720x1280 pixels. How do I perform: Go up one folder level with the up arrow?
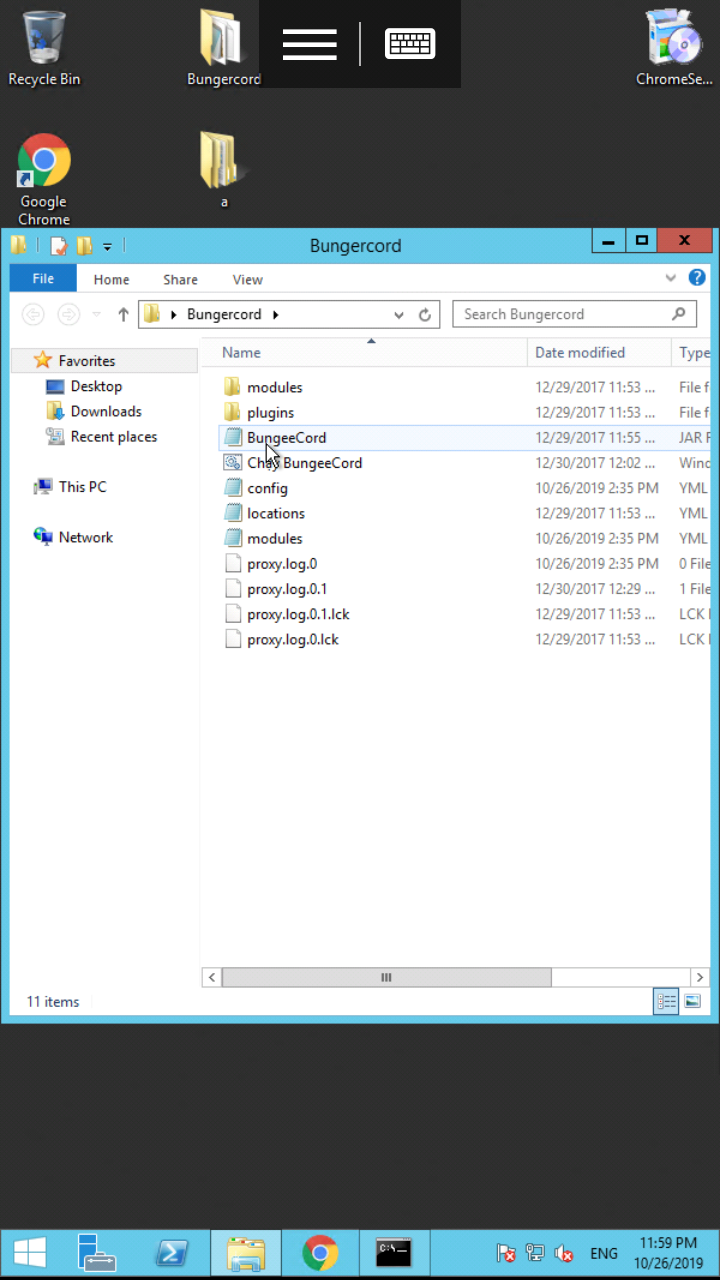click(x=123, y=314)
